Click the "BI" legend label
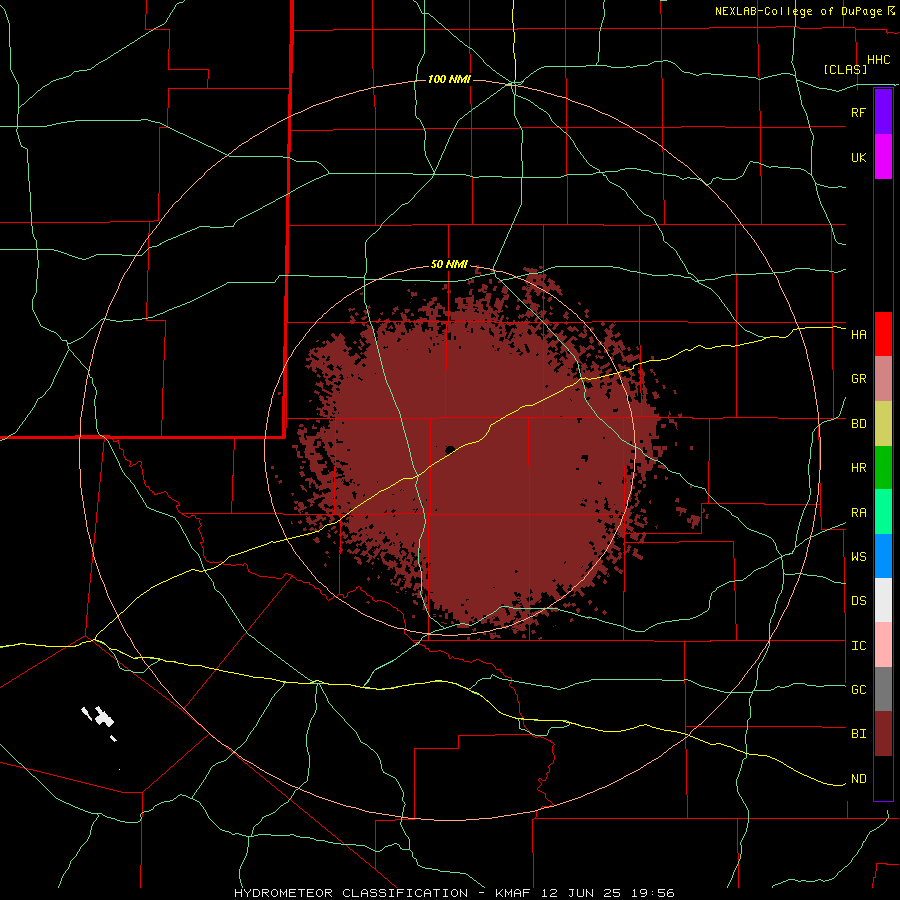Viewport: 900px width, 900px height. 858,734
